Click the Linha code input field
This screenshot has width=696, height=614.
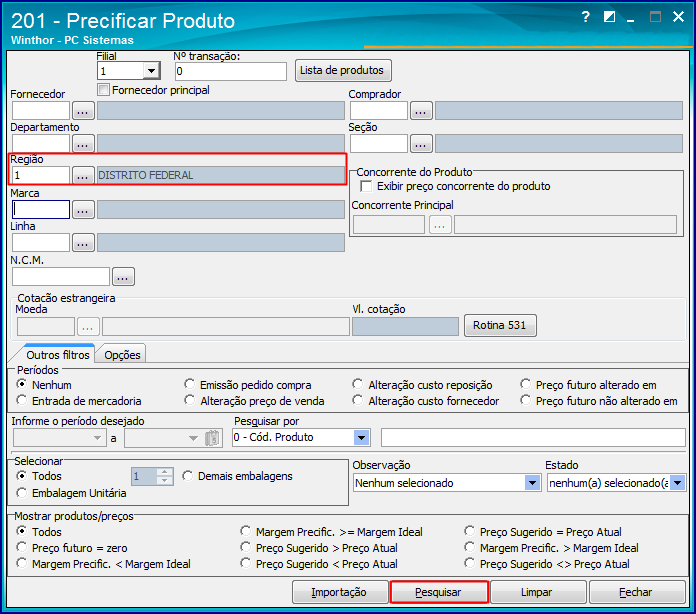pos(41,242)
